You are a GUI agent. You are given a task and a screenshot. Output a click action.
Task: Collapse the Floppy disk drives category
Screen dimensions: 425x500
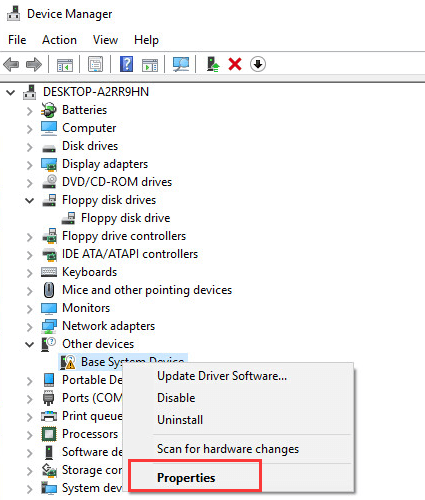[30, 200]
